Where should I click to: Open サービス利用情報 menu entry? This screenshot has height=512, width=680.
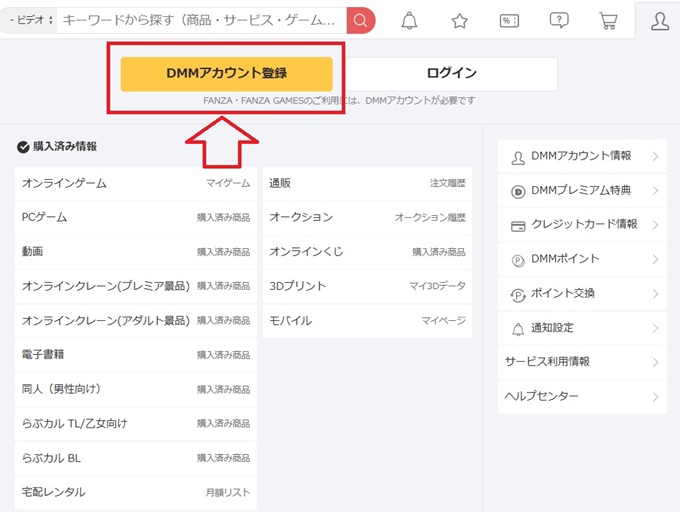tap(582, 362)
